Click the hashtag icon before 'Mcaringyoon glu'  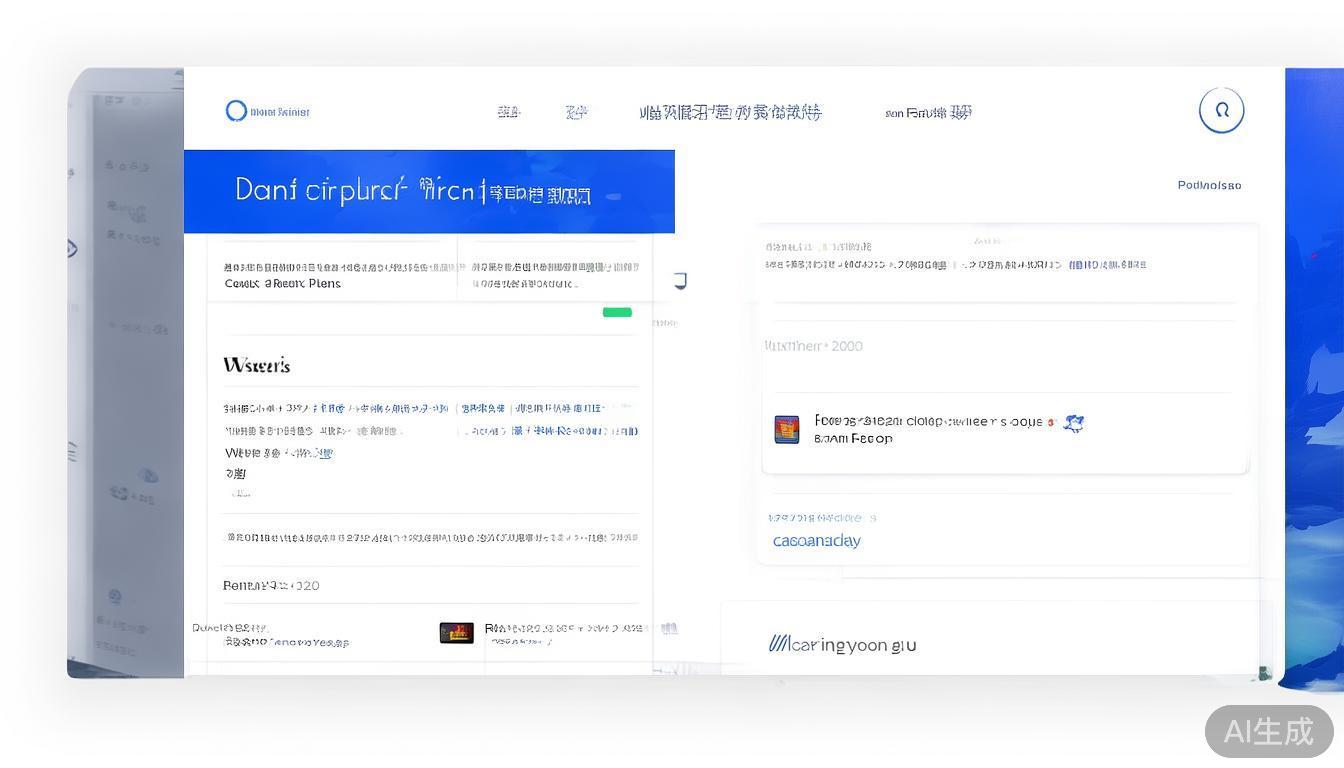[x=780, y=643]
